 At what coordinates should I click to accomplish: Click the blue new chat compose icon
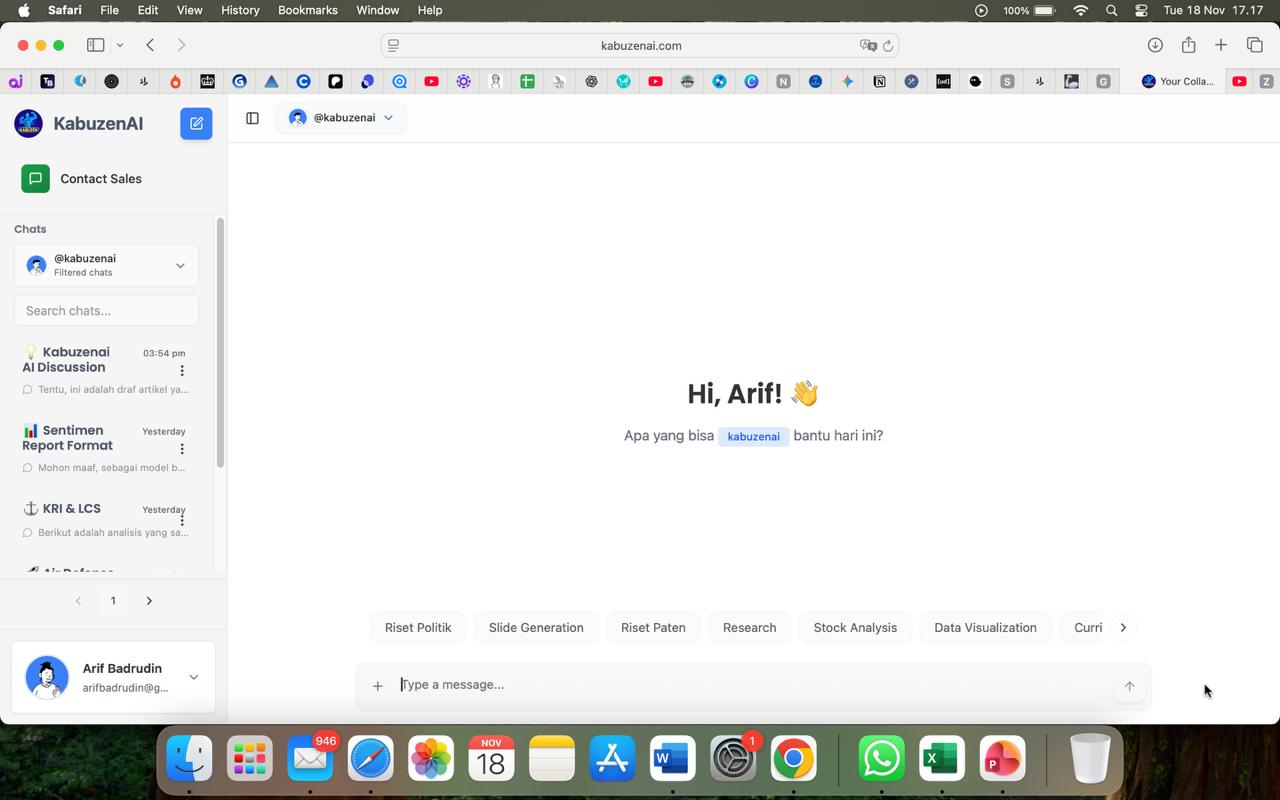coord(196,123)
